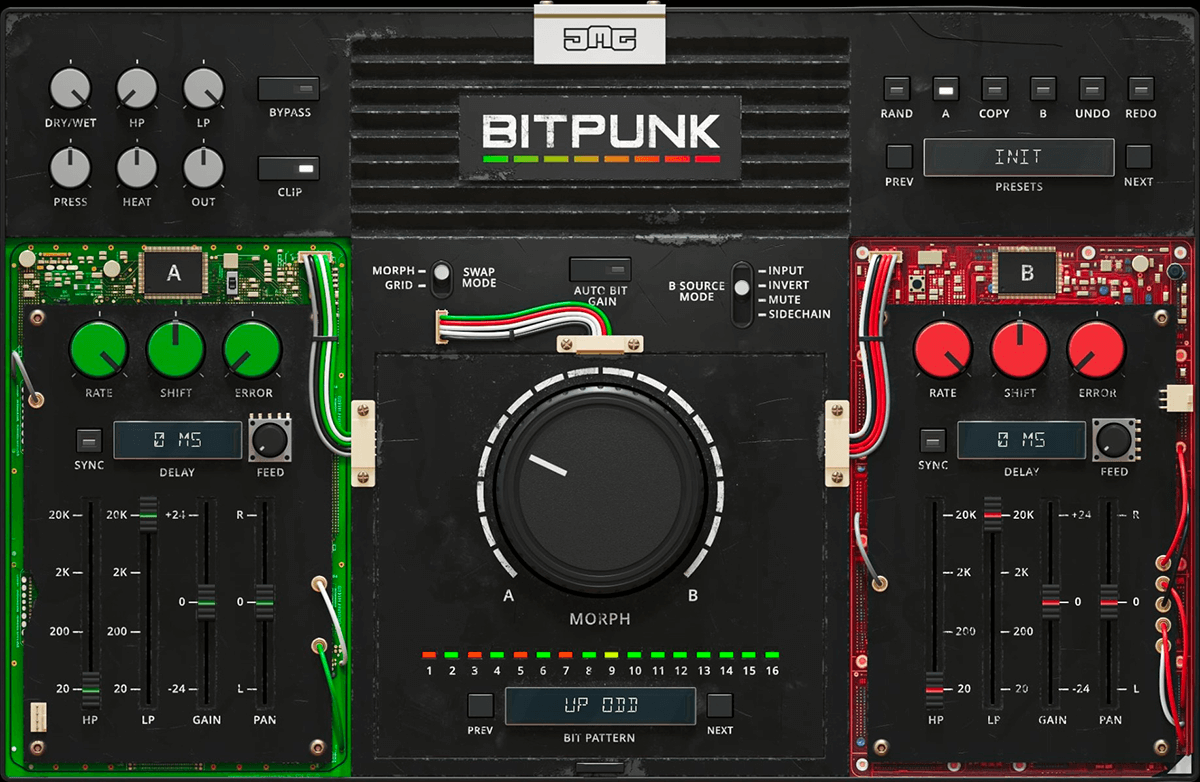Click the FEED knob on channel A

269,440
